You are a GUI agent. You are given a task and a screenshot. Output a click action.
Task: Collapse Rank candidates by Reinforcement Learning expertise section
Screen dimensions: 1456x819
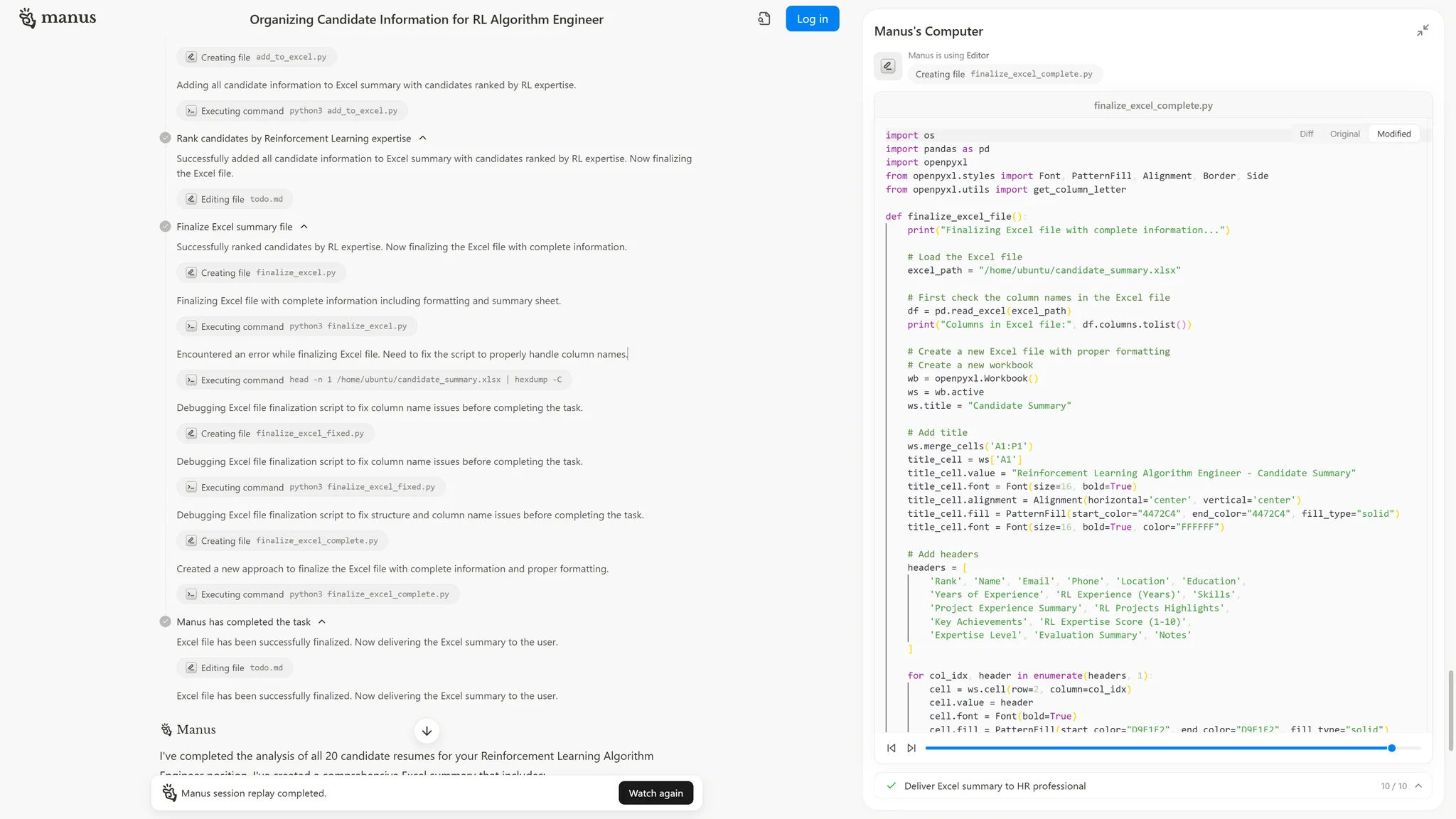pos(423,139)
